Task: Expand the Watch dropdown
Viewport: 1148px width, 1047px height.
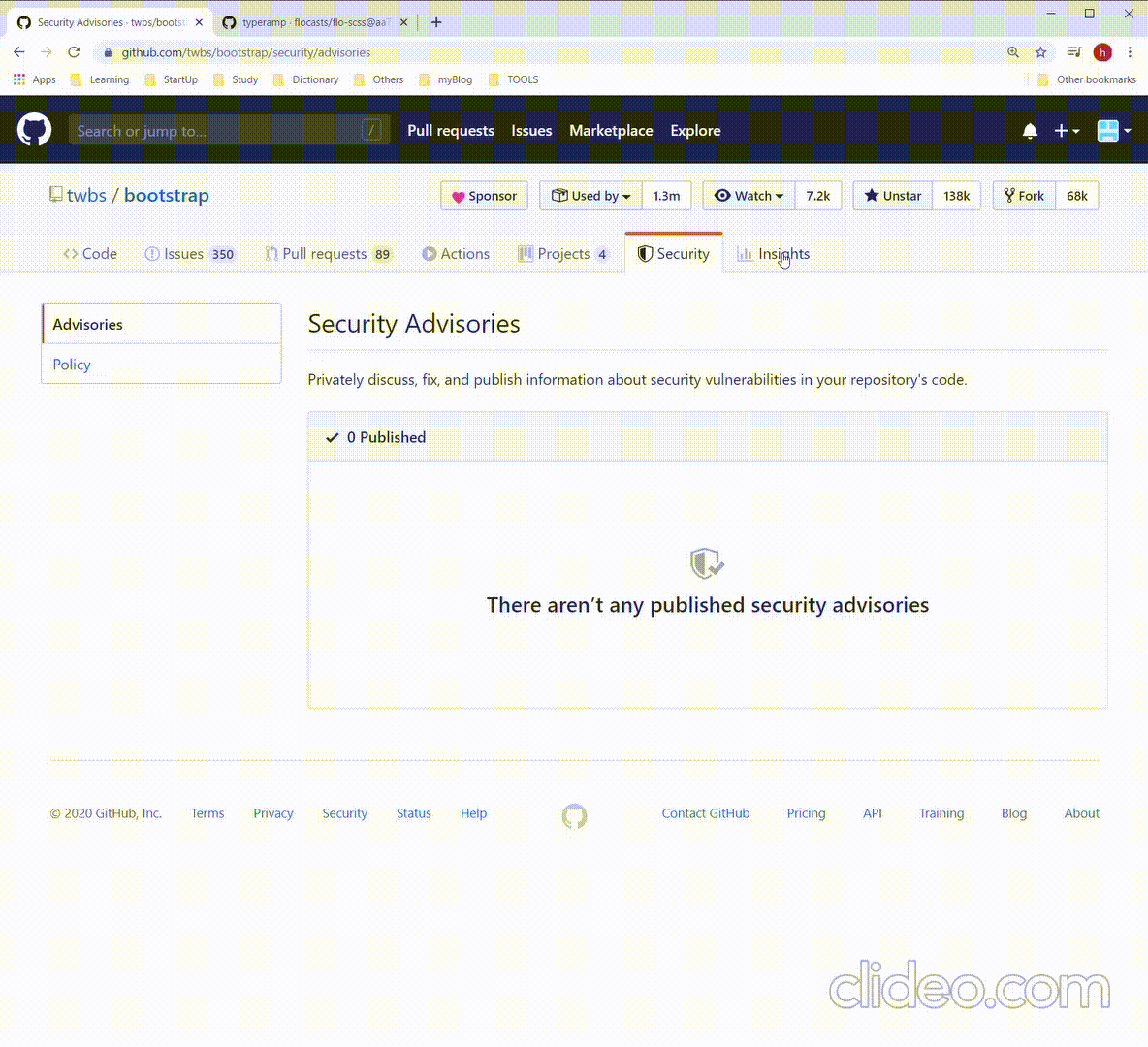Action: coord(749,196)
